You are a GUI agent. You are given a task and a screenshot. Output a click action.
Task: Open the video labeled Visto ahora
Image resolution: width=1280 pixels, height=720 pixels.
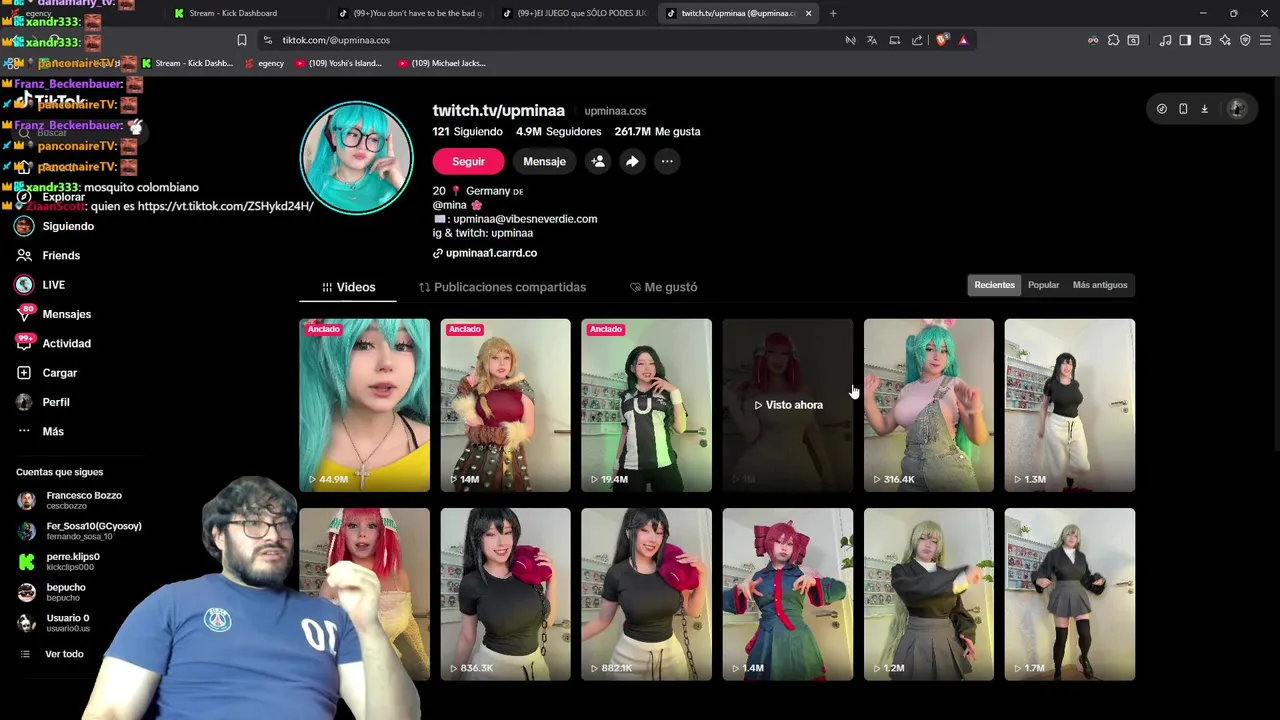tap(788, 405)
